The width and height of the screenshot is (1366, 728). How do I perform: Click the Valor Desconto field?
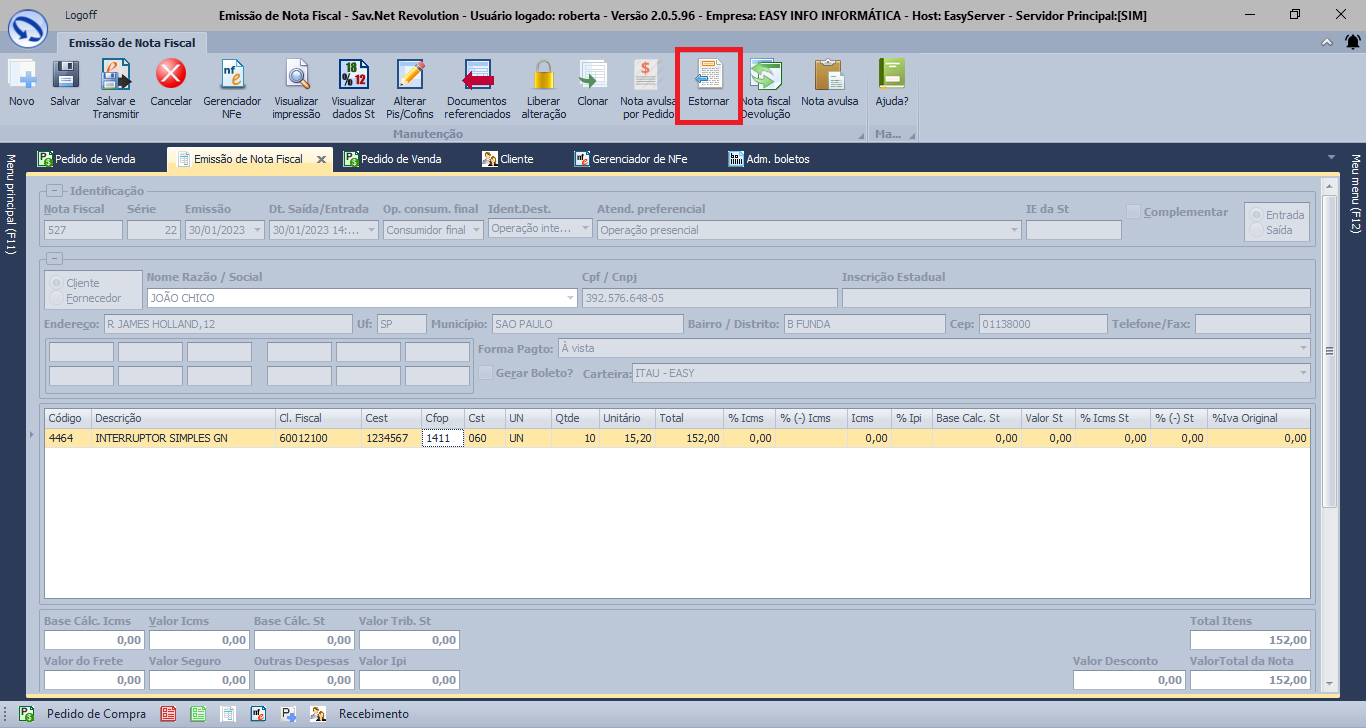(x=1129, y=680)
